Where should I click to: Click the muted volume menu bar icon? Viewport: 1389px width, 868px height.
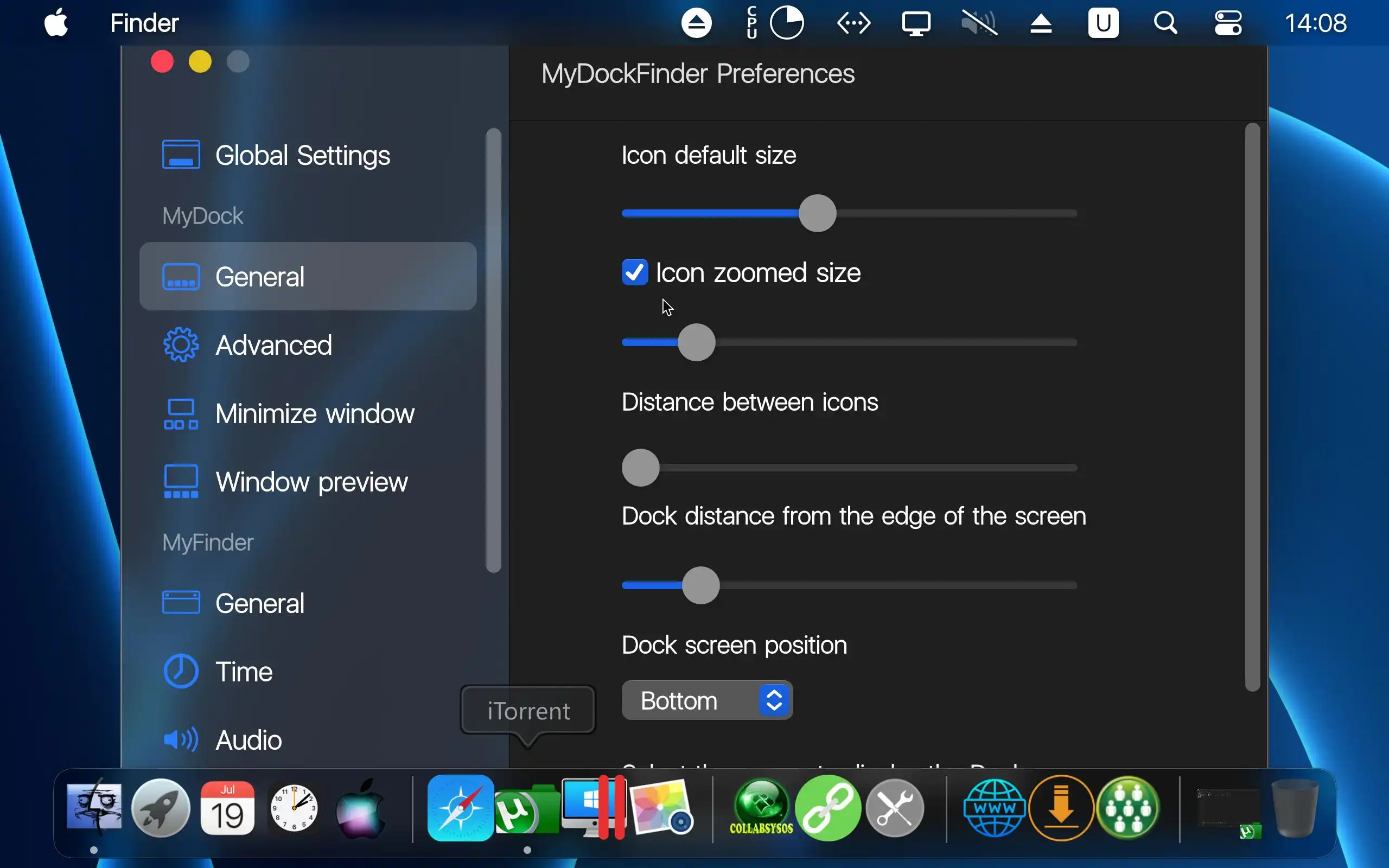(979, 23)
